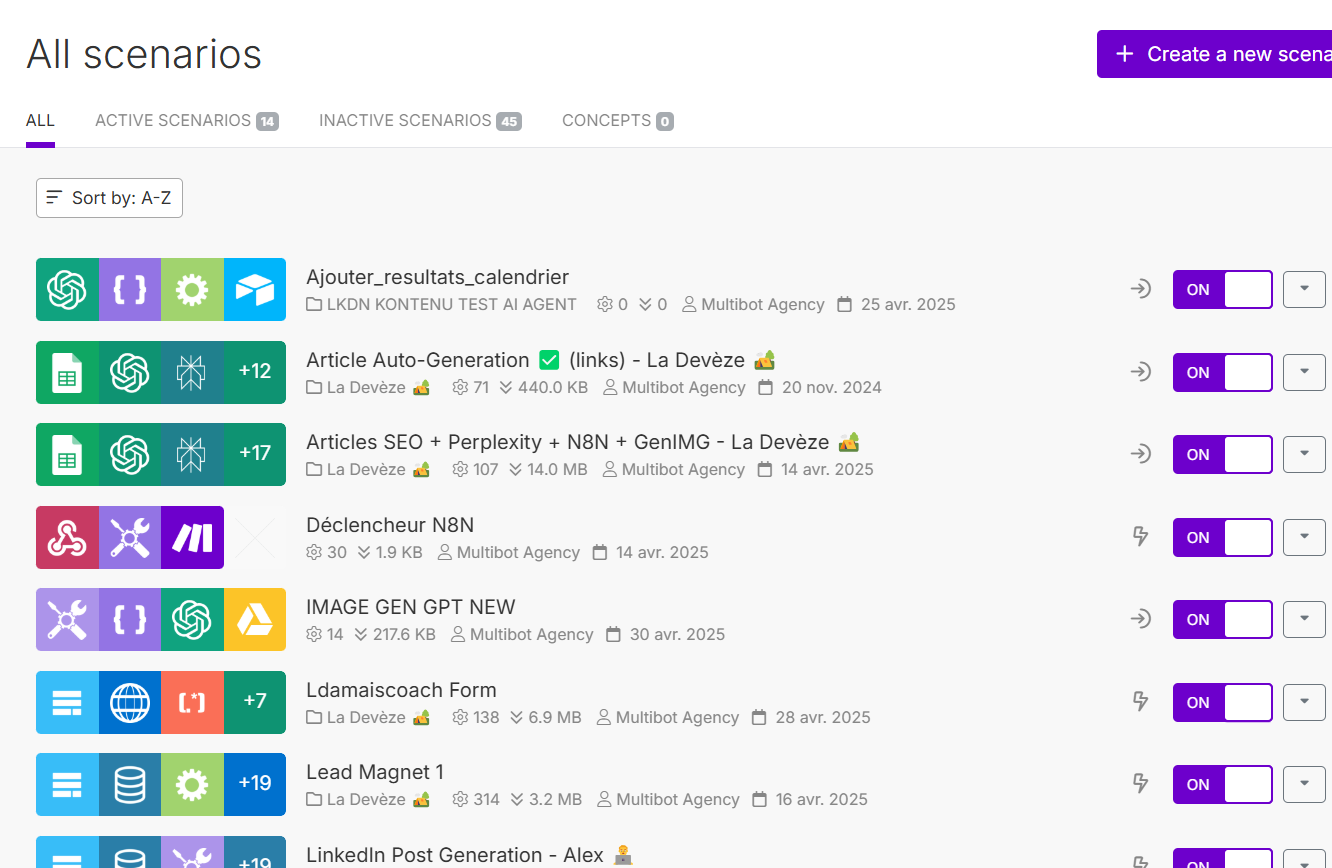
Task: Open dropdown arrow for IMAGE GEN GPT NEW
Action: [1304, 619]
